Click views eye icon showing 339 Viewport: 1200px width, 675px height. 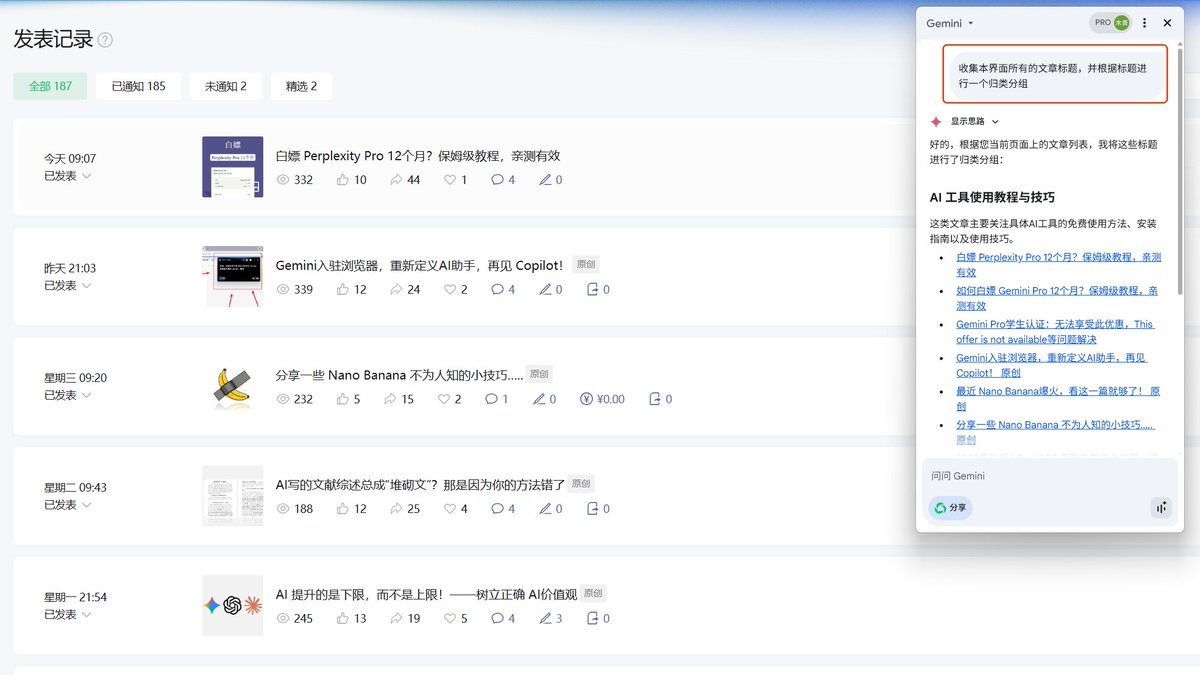tap(282, 290)
